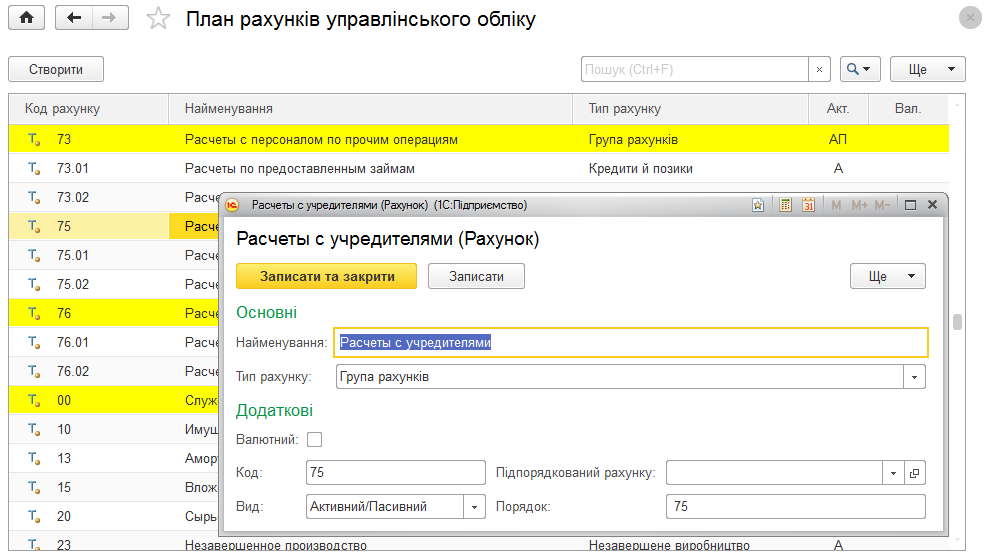
Task: Open the 'Вид' dropdown arrow
Action: point(474,507)
